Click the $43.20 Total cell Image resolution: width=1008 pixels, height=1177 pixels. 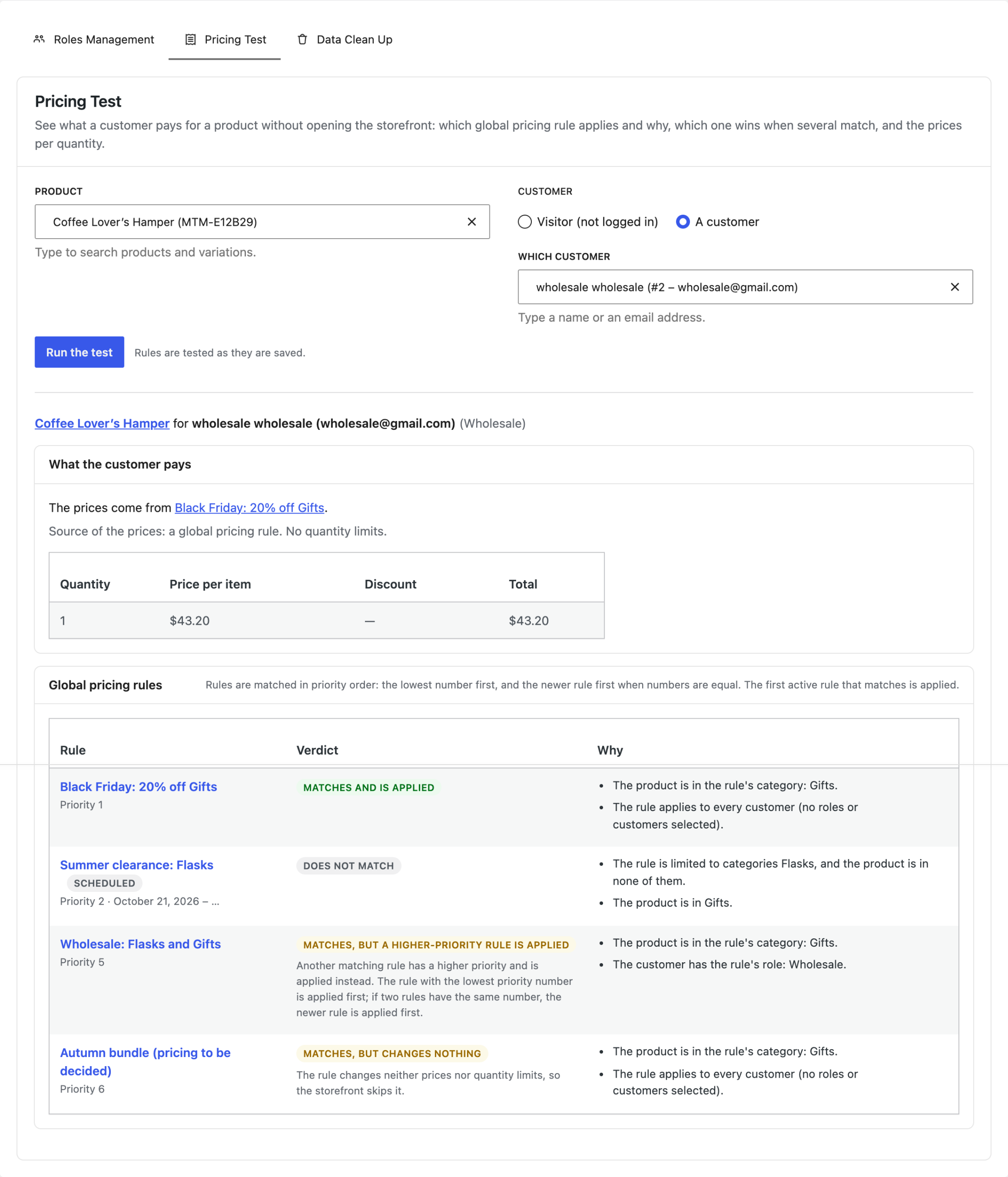[x=529, y=620]
